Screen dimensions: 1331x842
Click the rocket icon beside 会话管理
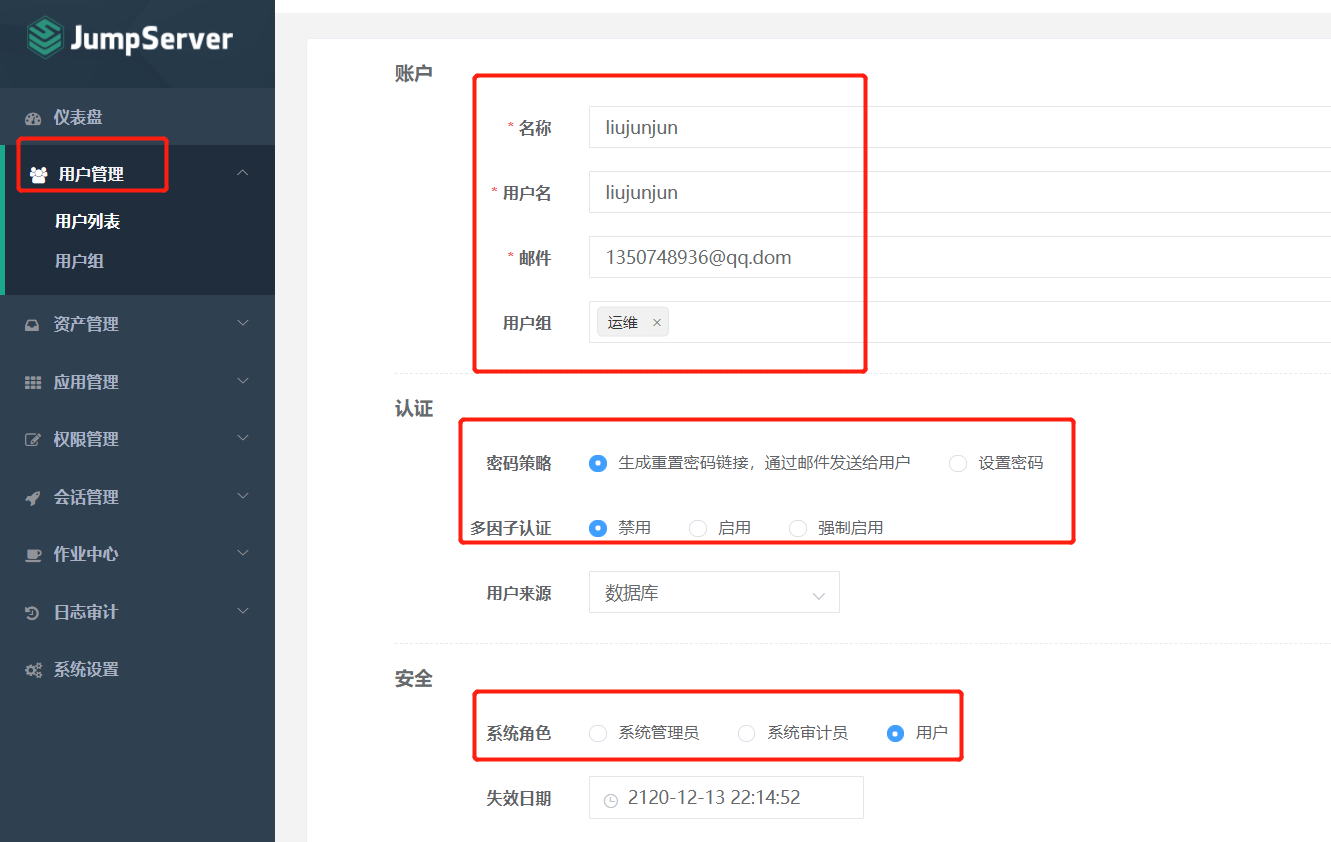(33, 498)
